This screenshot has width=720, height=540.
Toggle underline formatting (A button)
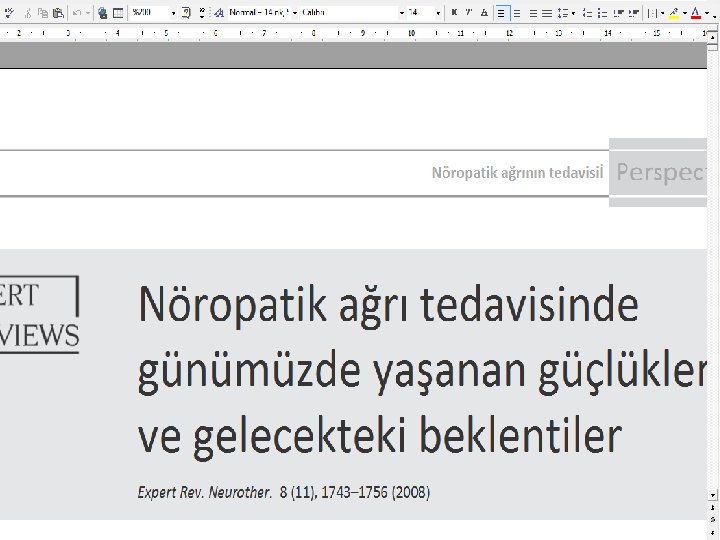point(484,13)
